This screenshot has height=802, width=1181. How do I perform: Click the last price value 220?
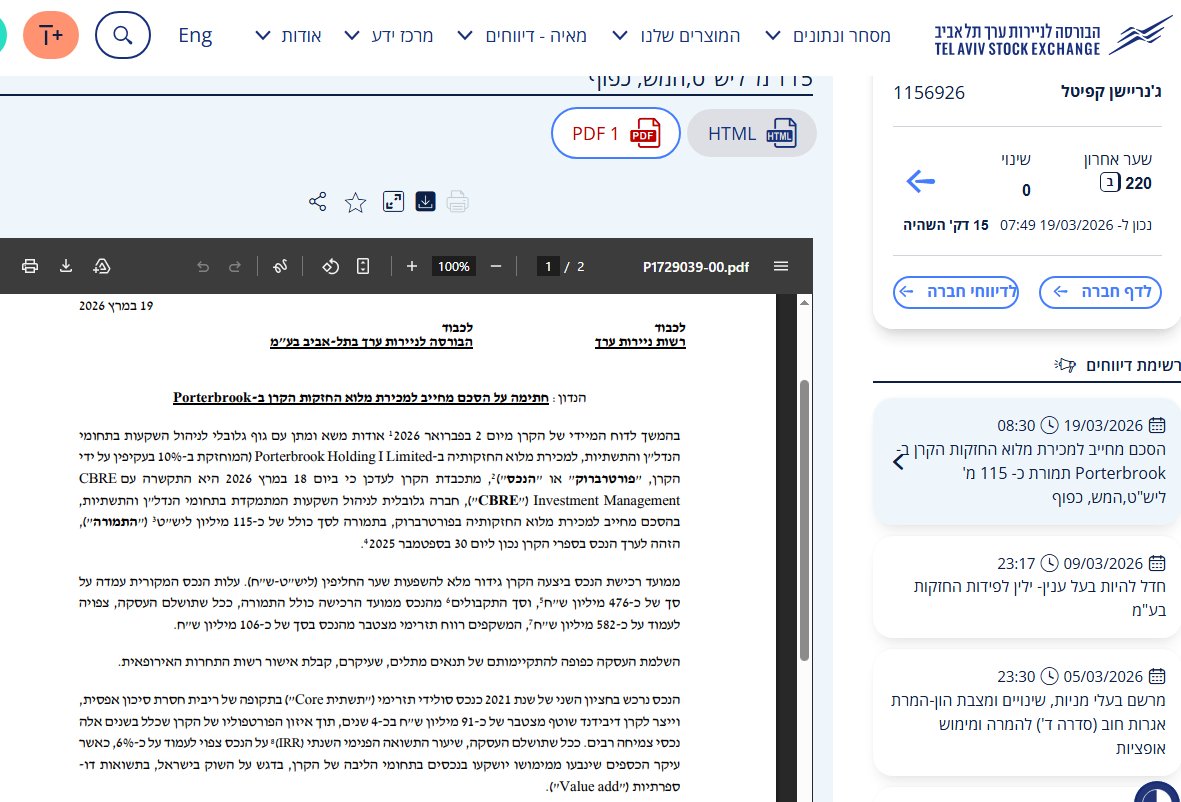click(x=1138, y=183)
